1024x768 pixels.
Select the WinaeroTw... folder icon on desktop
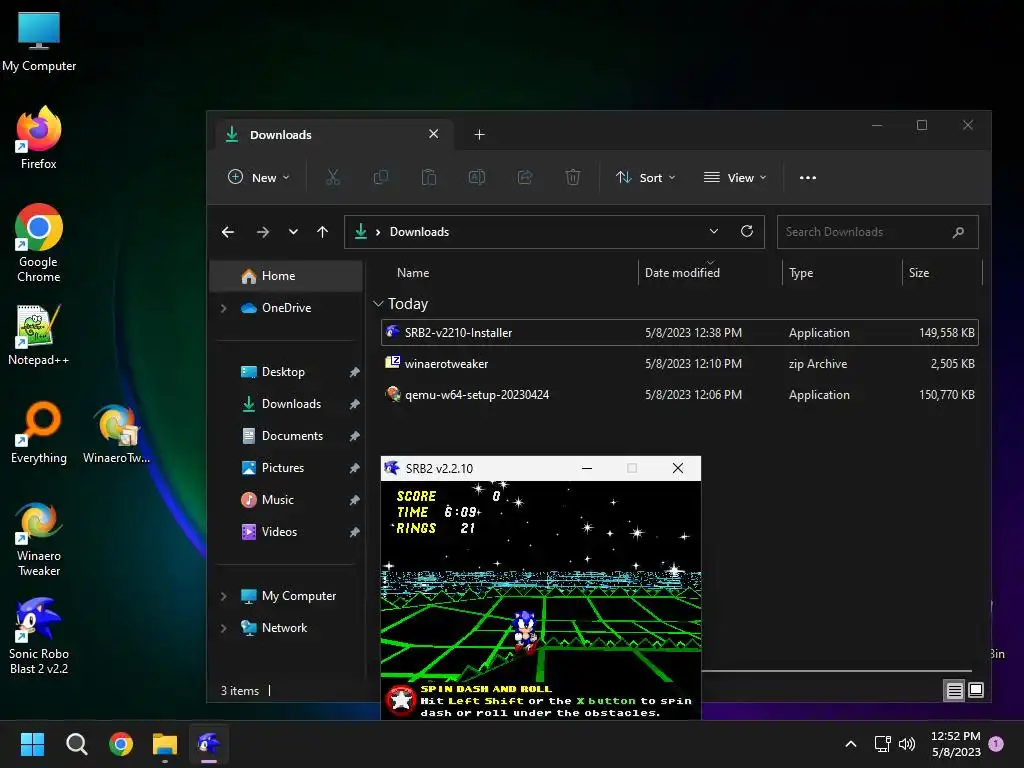(116, 432)
